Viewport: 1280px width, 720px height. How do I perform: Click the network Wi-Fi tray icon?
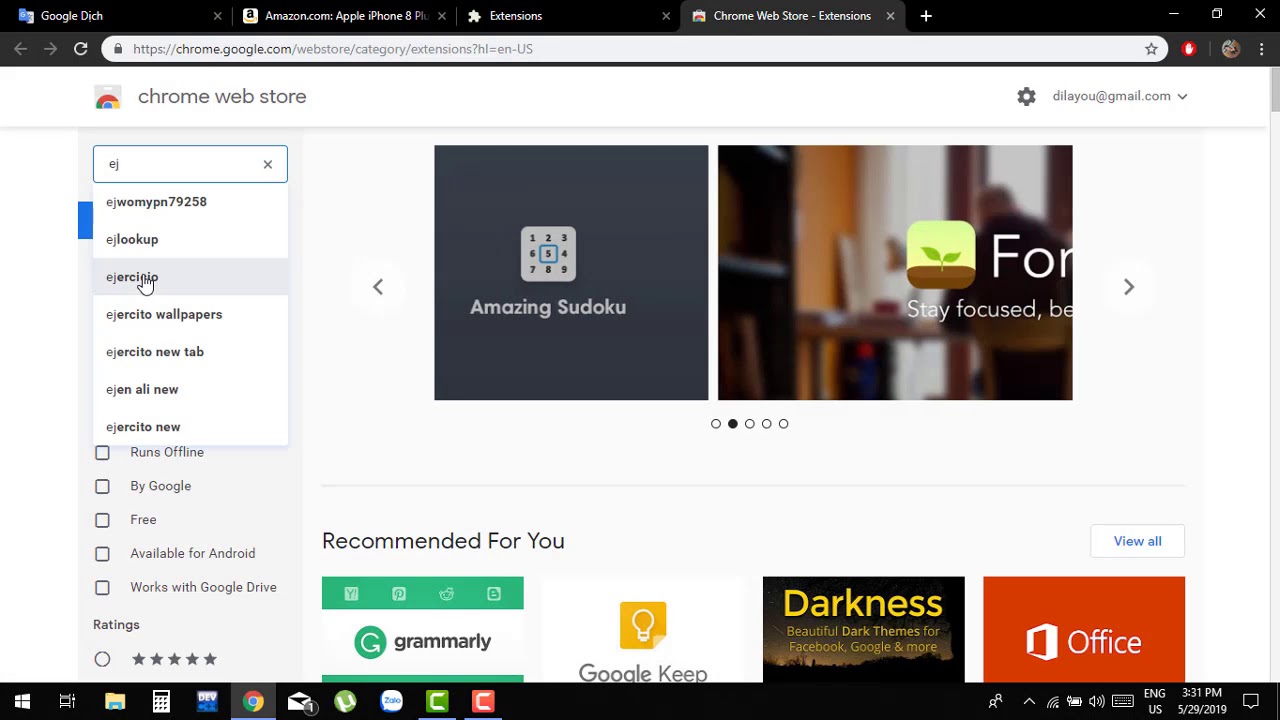(1052, 701)
